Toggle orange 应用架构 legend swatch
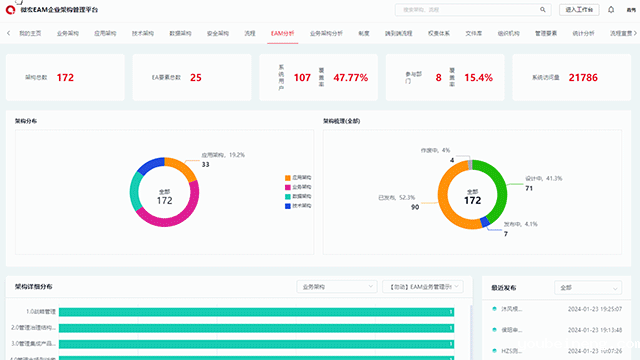 pos(288,178)
